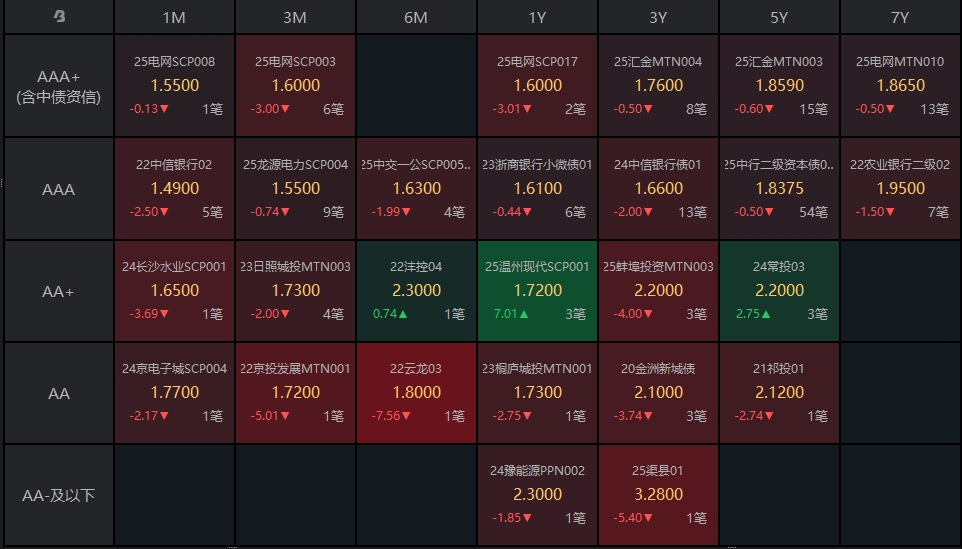
Task: Select the AAA+ rating row header
Action: [58, 86]
